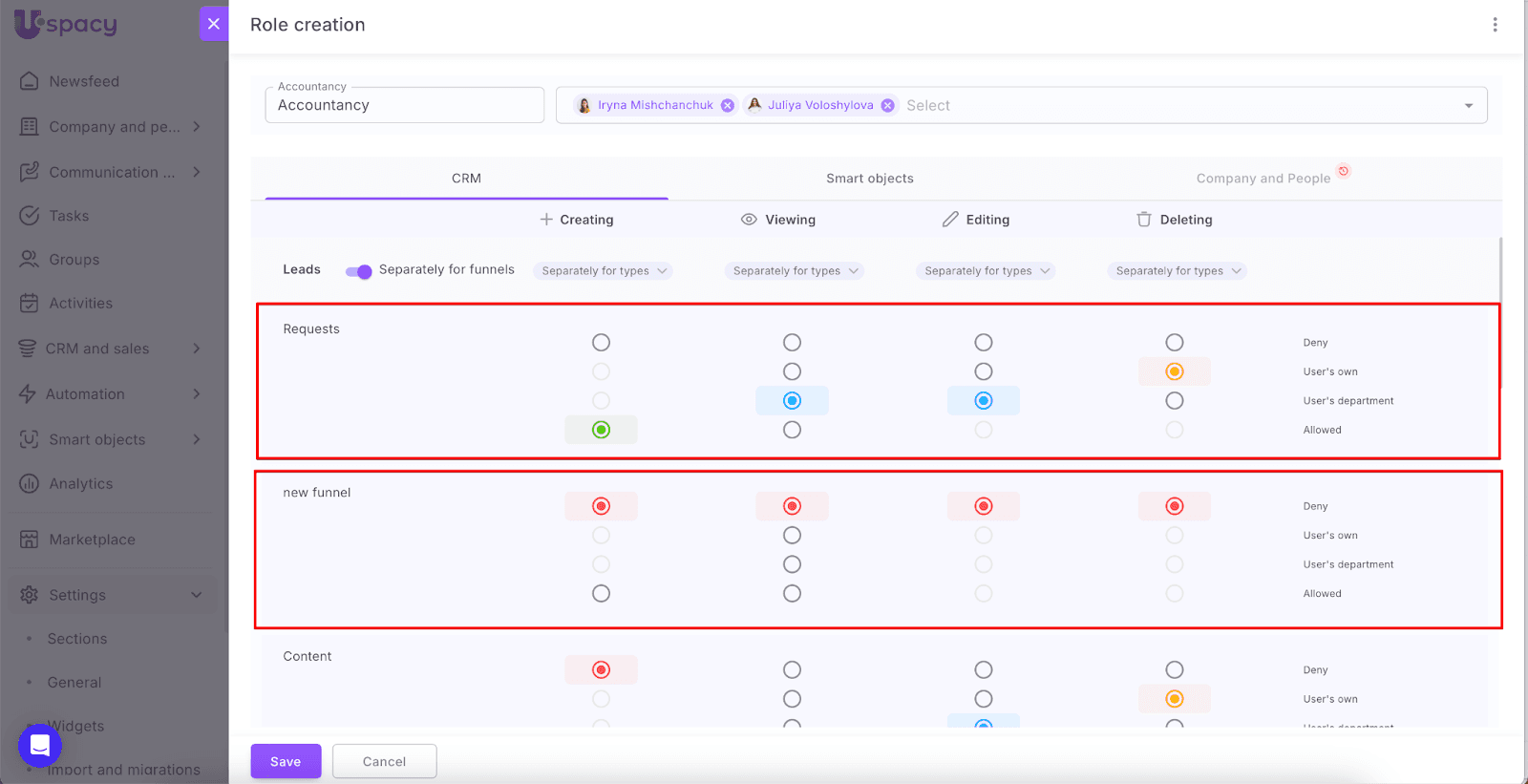The height and width of the screenshot is (784, 1528).
Task: Click the Activities calendar icon
Action: (30, 304)
